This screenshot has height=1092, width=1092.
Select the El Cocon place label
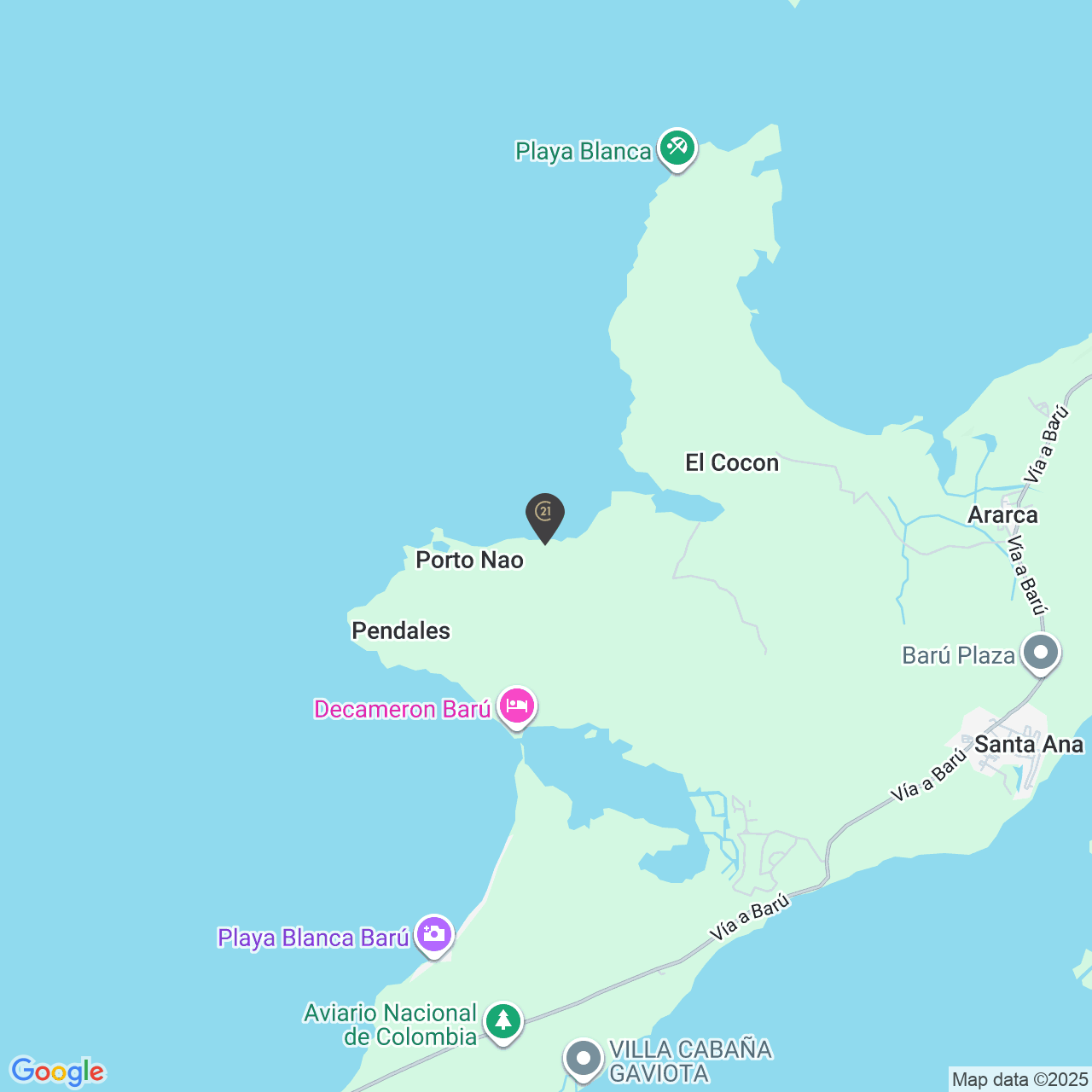coord(732,462)
